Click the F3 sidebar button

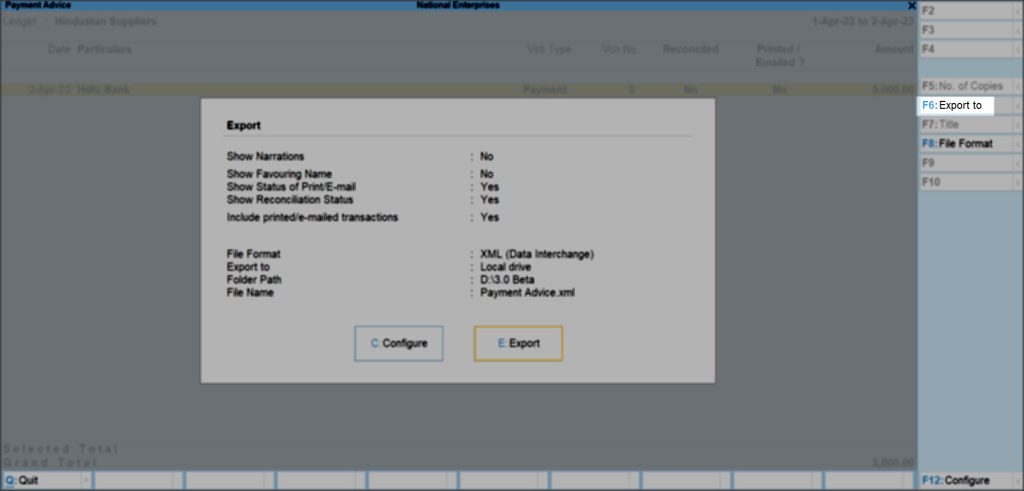tap(970, 30)
